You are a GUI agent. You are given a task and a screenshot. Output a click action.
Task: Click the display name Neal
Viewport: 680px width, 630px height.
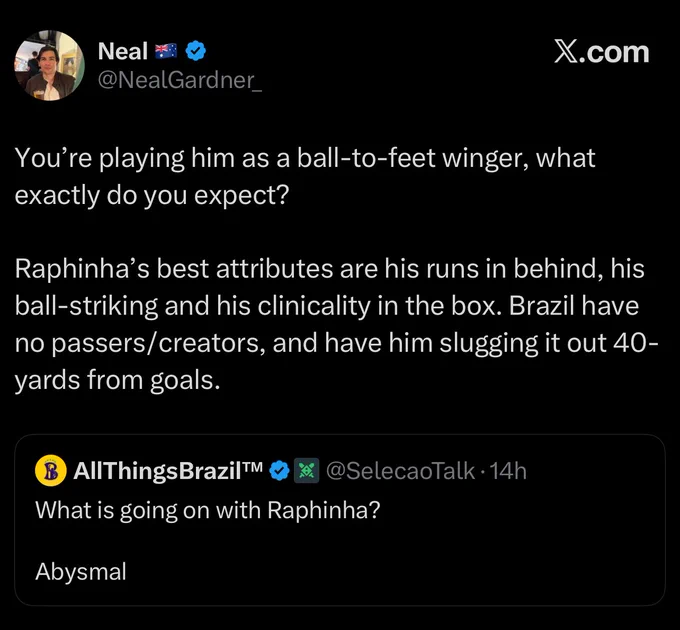tap(123, 51)
